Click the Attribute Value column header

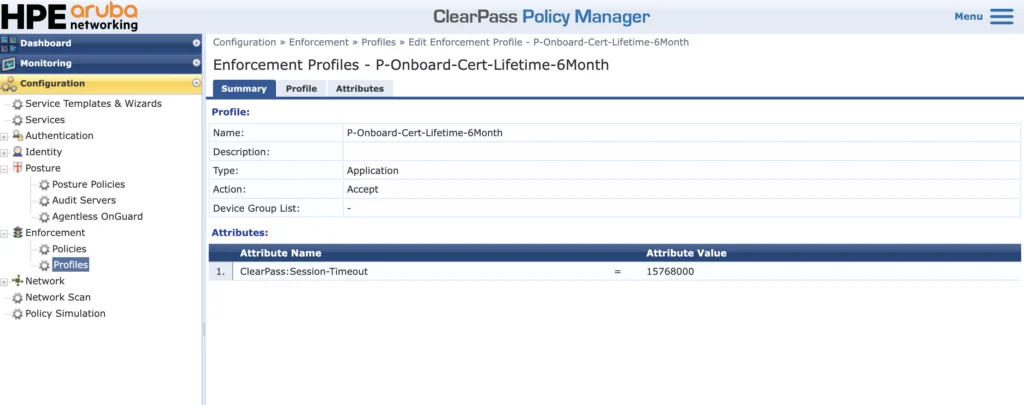point(686,253)
